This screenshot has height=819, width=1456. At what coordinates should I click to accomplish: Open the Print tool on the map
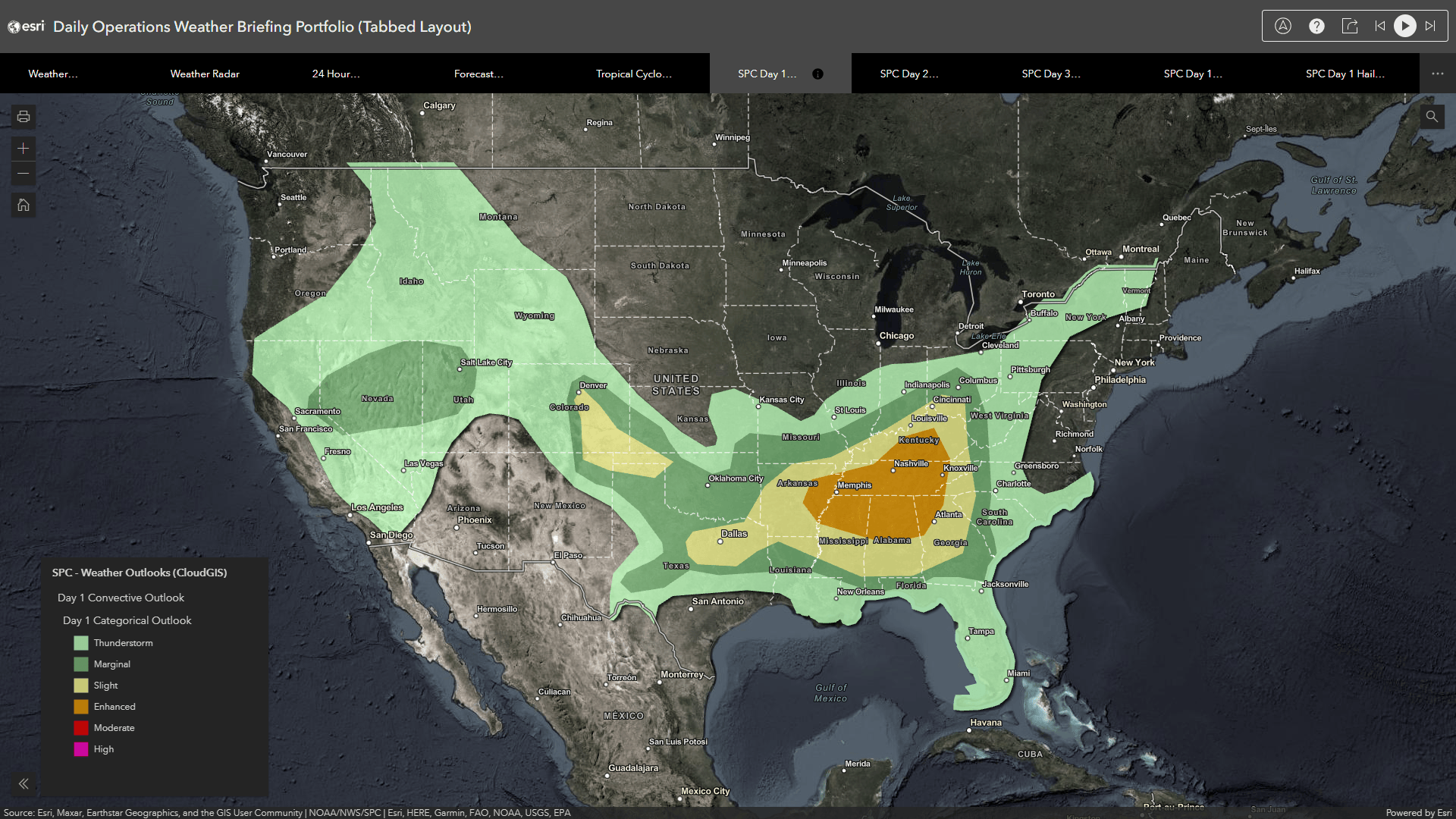23,116
